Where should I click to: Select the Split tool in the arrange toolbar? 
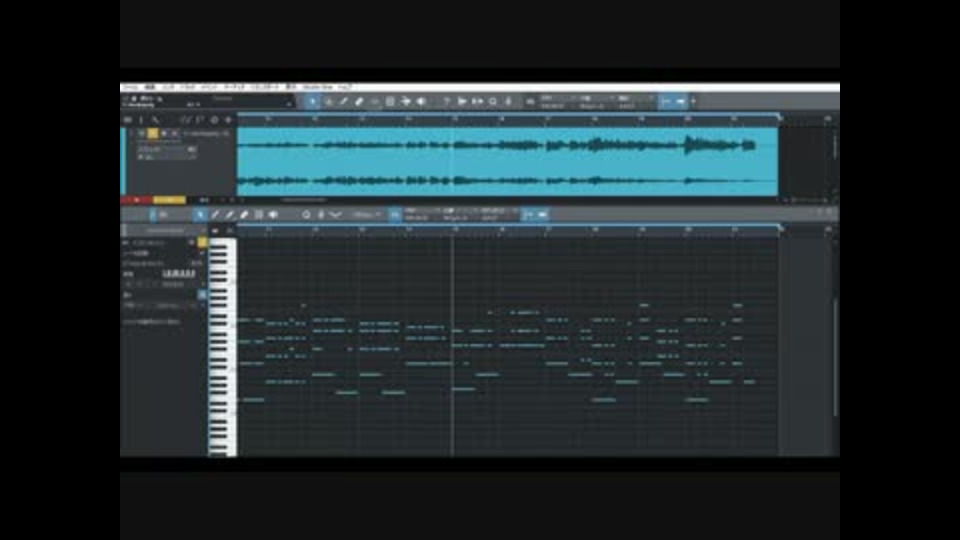[344, 102]
